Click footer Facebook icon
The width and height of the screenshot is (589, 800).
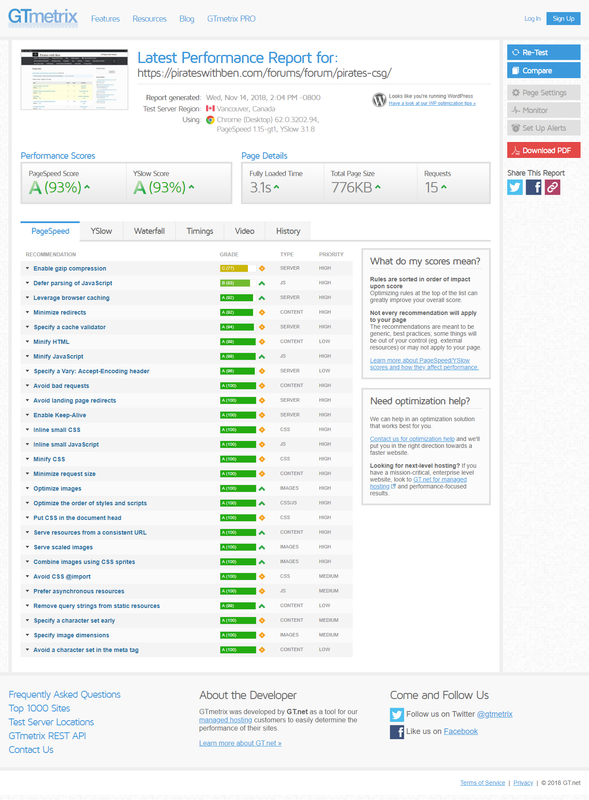(397, 732)
